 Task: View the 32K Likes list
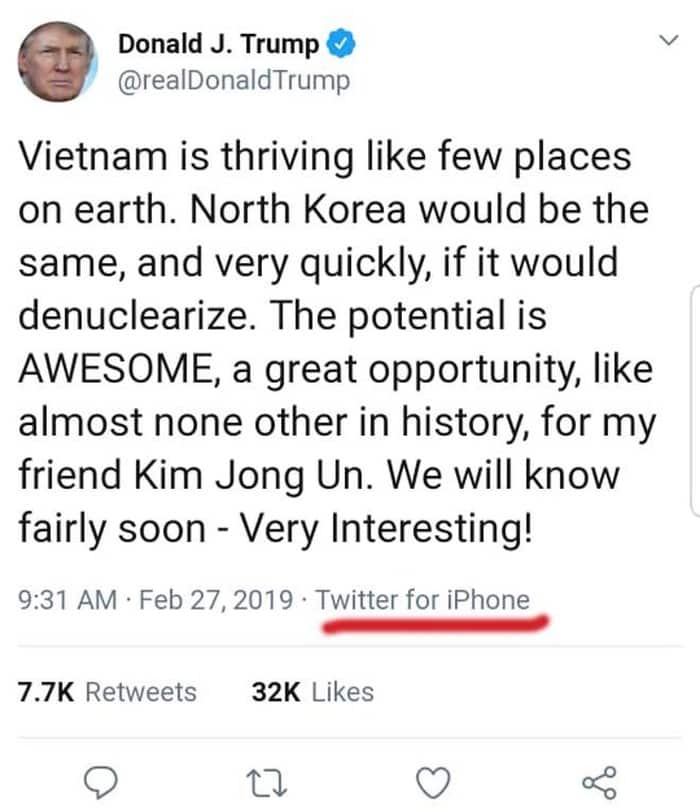click(x=310, y=690)
